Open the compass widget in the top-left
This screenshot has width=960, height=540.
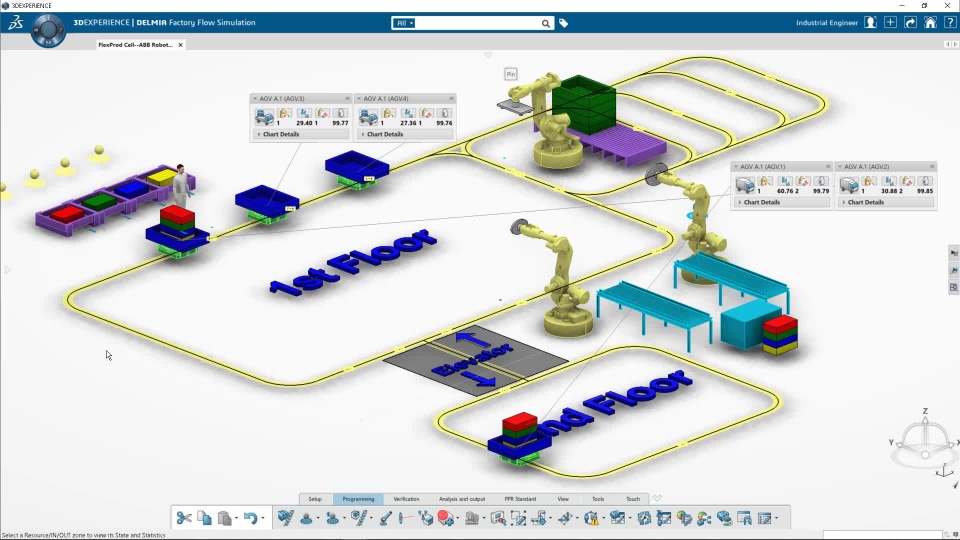(x=48, y=29)
